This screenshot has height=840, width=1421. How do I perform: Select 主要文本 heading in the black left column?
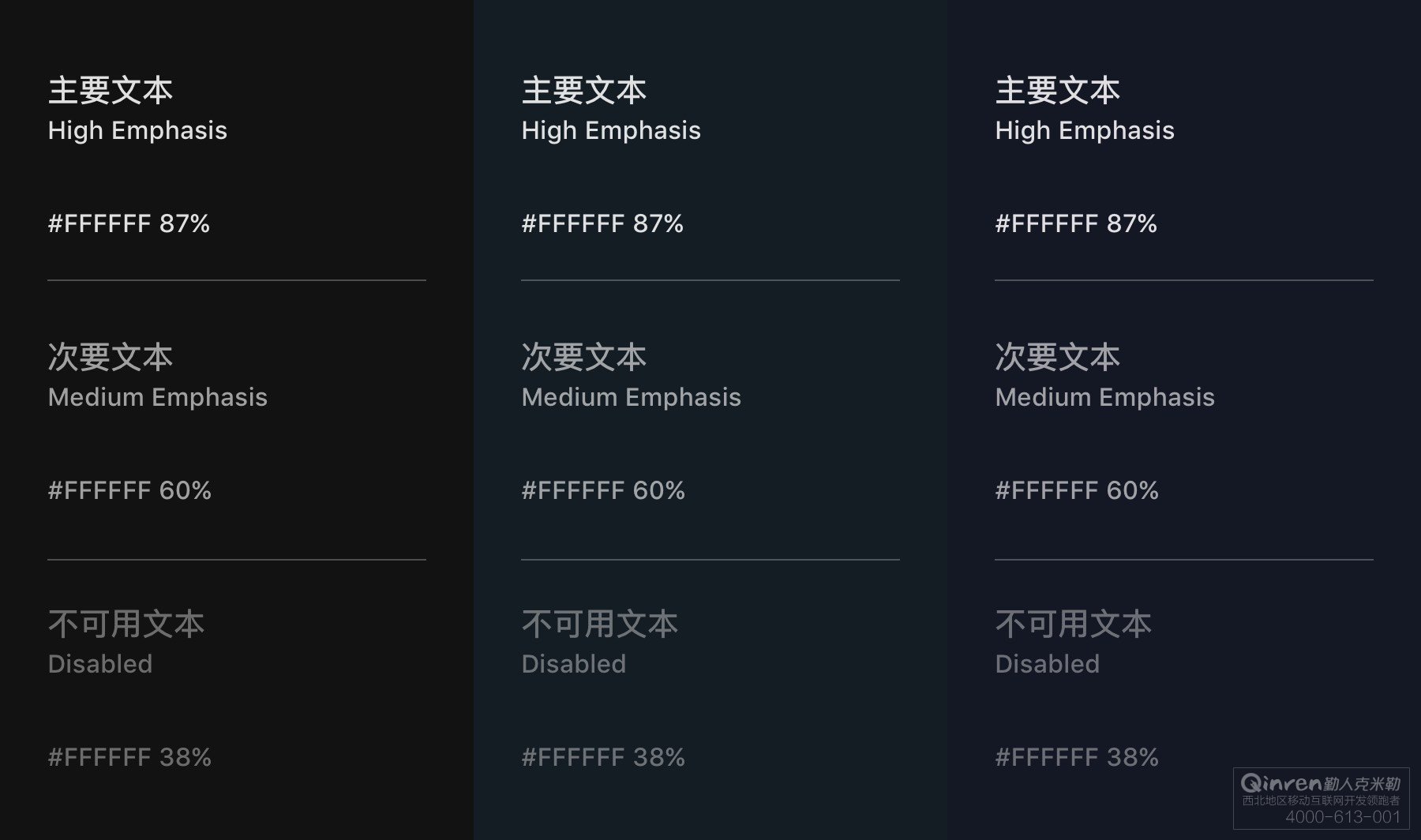point(111,91)
